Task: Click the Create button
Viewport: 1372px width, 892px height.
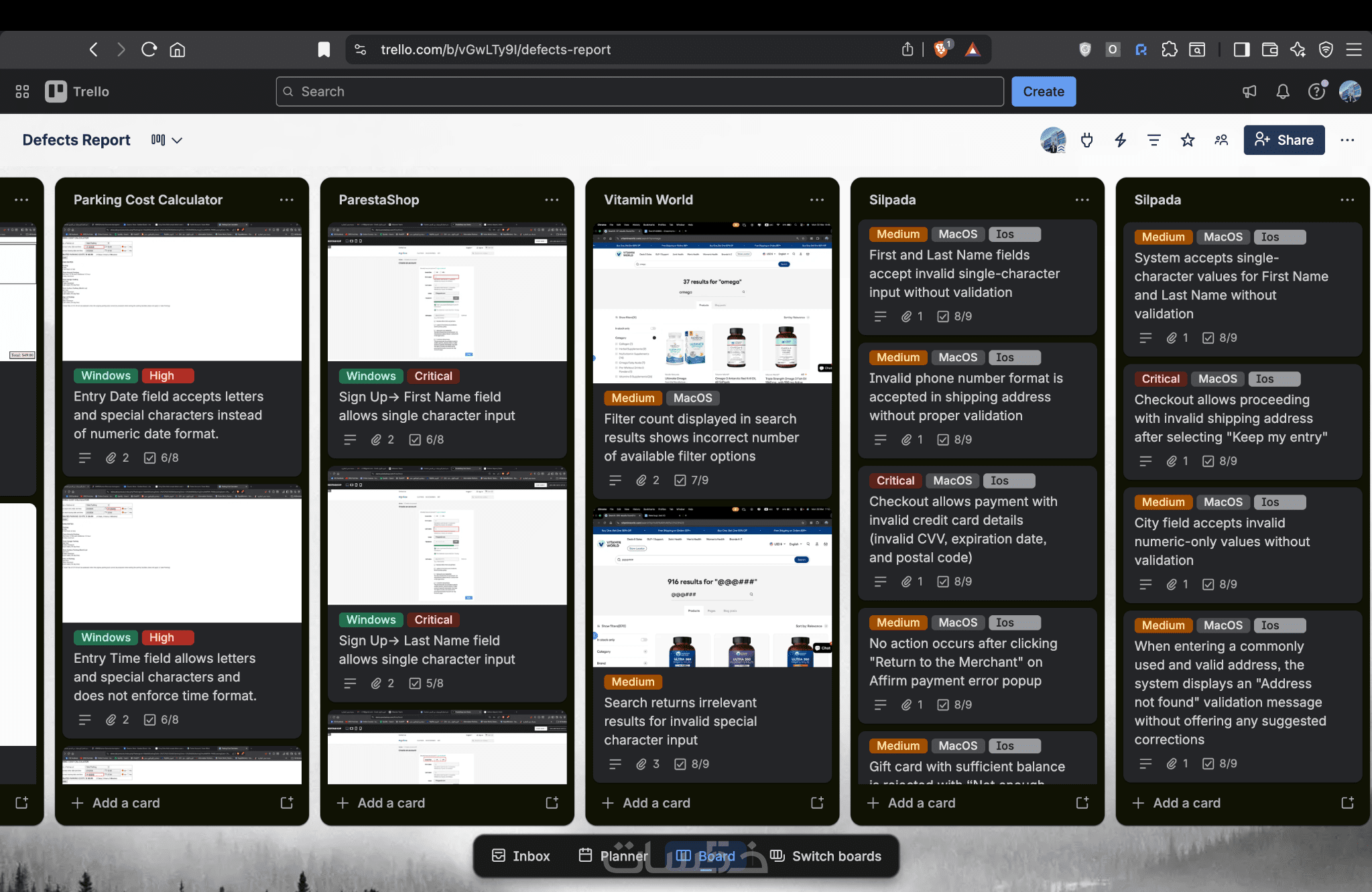Action: pyautogui.click(x=1043, y=92)
